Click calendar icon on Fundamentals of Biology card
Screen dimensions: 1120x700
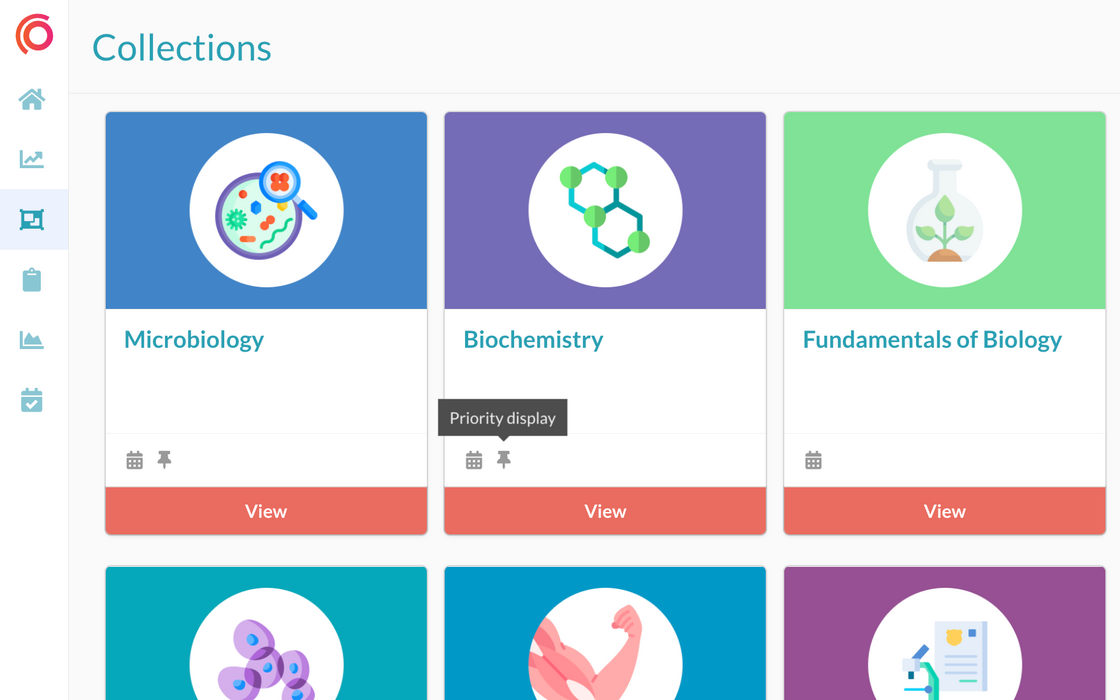click(x=814, y=460)
